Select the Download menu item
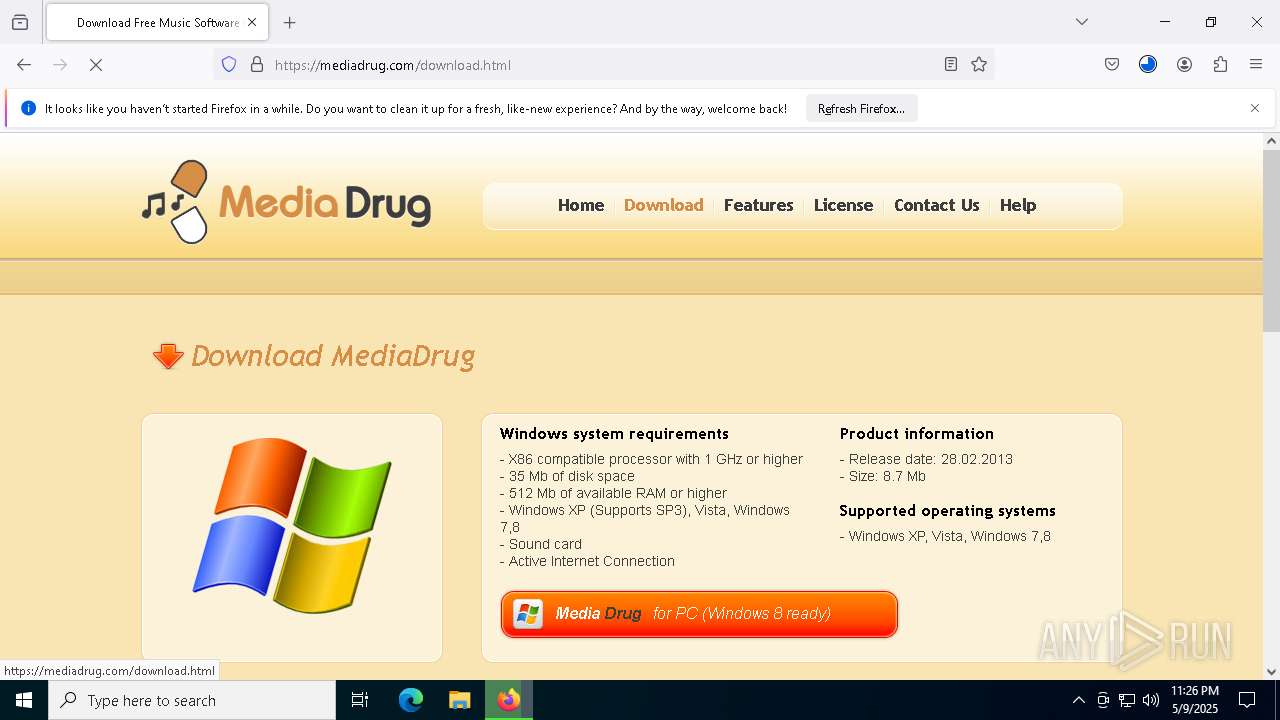The image size is (1280, 720). tap(663, 205)
